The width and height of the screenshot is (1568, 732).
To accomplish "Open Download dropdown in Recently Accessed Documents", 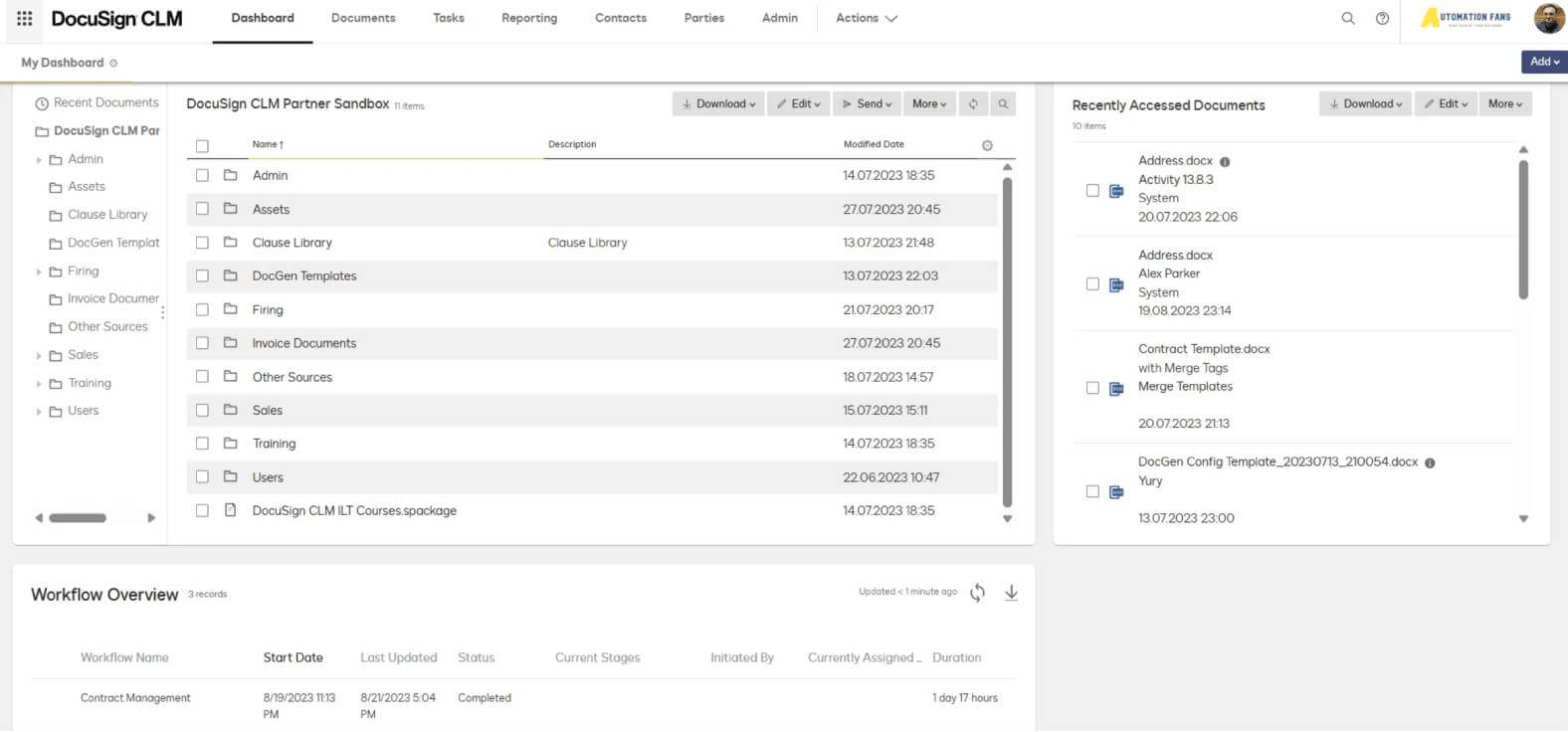I will click(x=1365, y=103).
